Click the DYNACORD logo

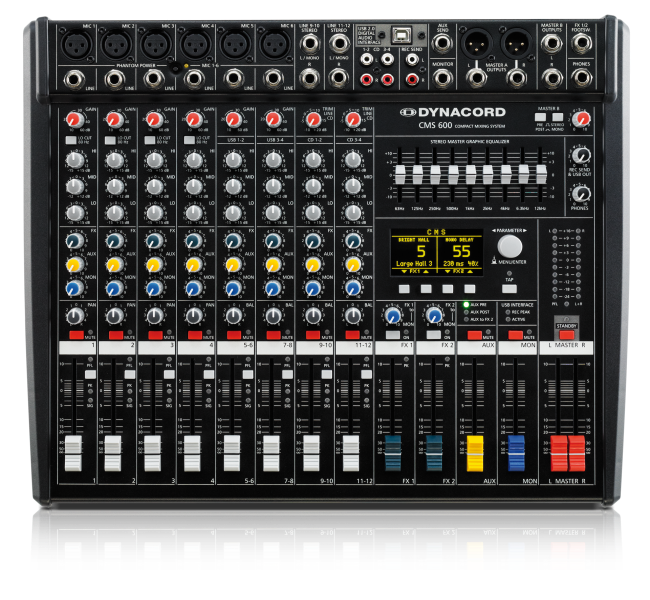click(x=453, y=112)
